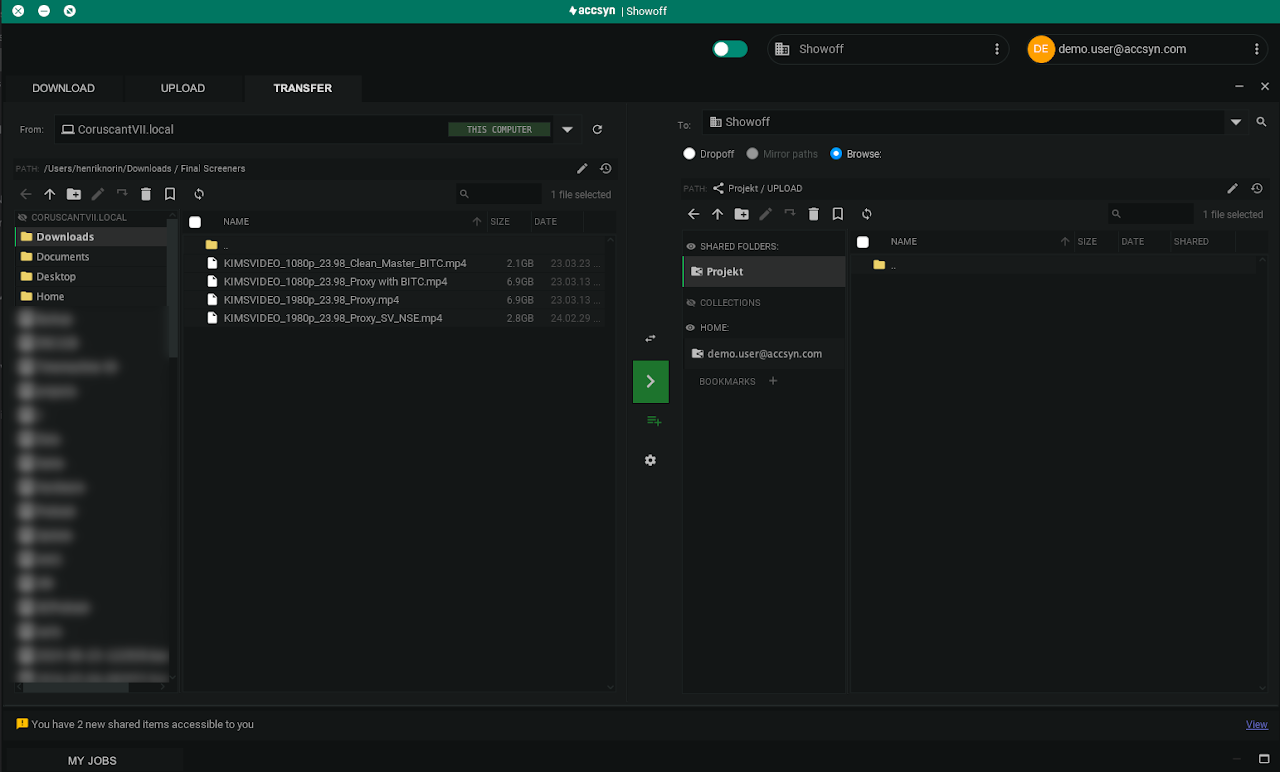Go up one level from Projekt / UPLOAD
Screen dimensions: 1280x772
pyautogui.click(x=717, y=214)
